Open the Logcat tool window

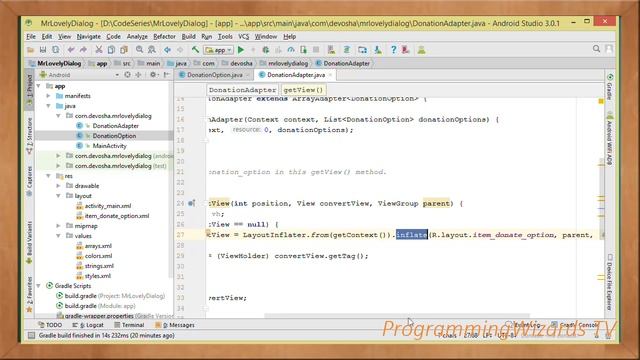point(88,325)
